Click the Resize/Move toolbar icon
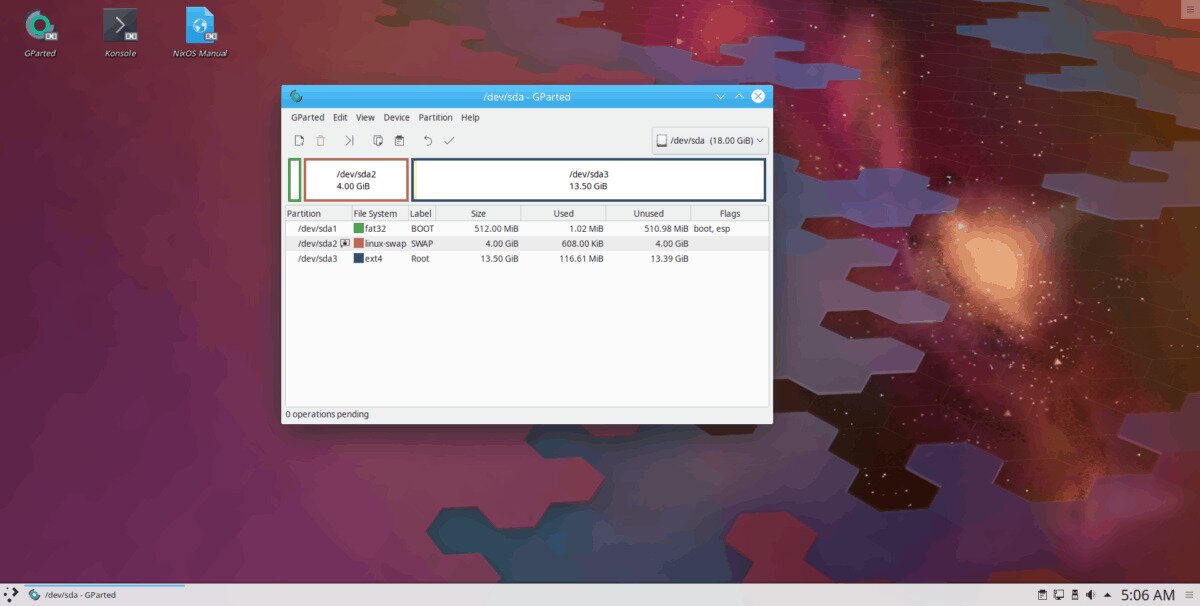Image resolution: width=1200 pixels, height=606 pixels. pyautogui.click(x=349, y=141)
